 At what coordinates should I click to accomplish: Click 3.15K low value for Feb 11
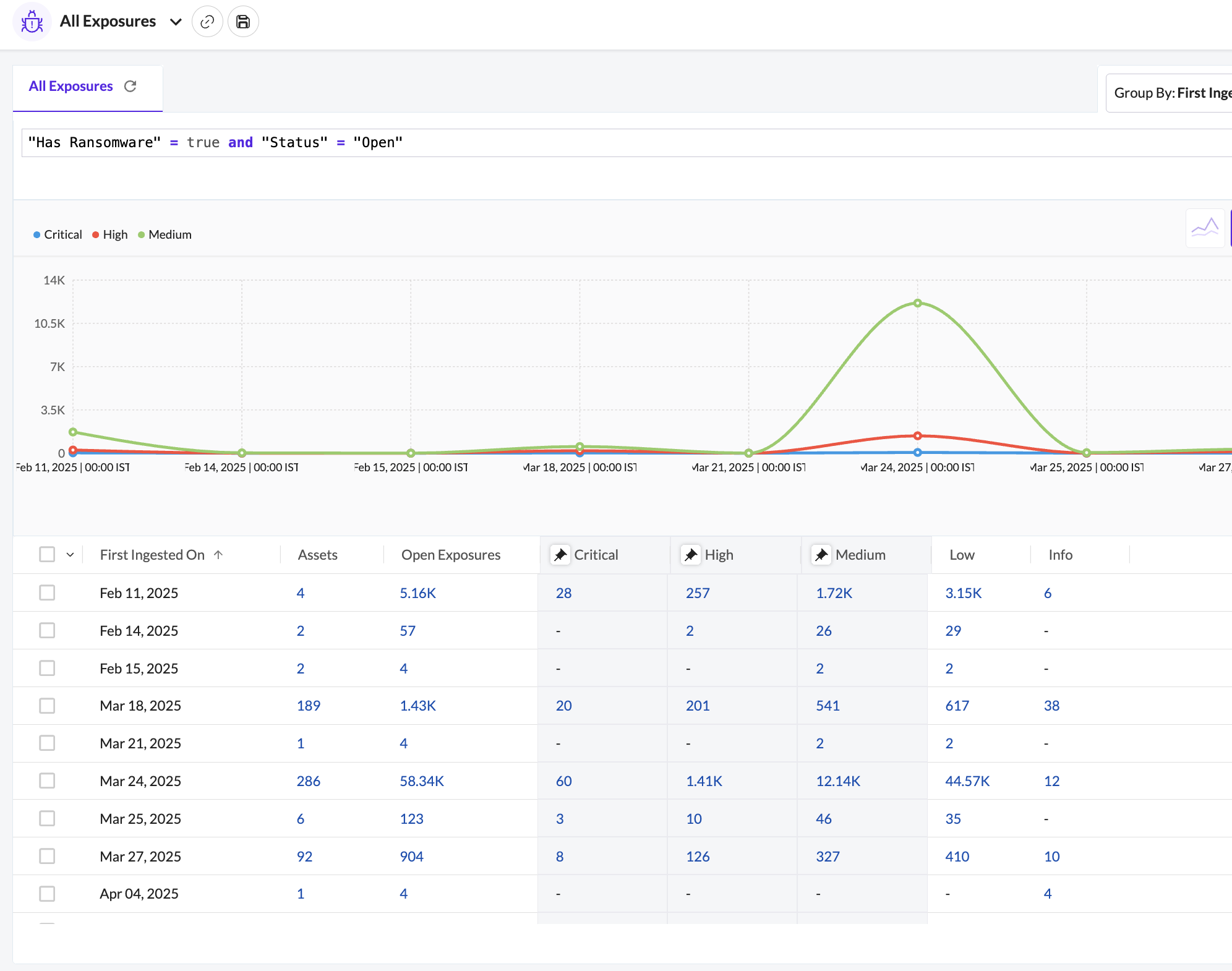[x=963, y=593]
